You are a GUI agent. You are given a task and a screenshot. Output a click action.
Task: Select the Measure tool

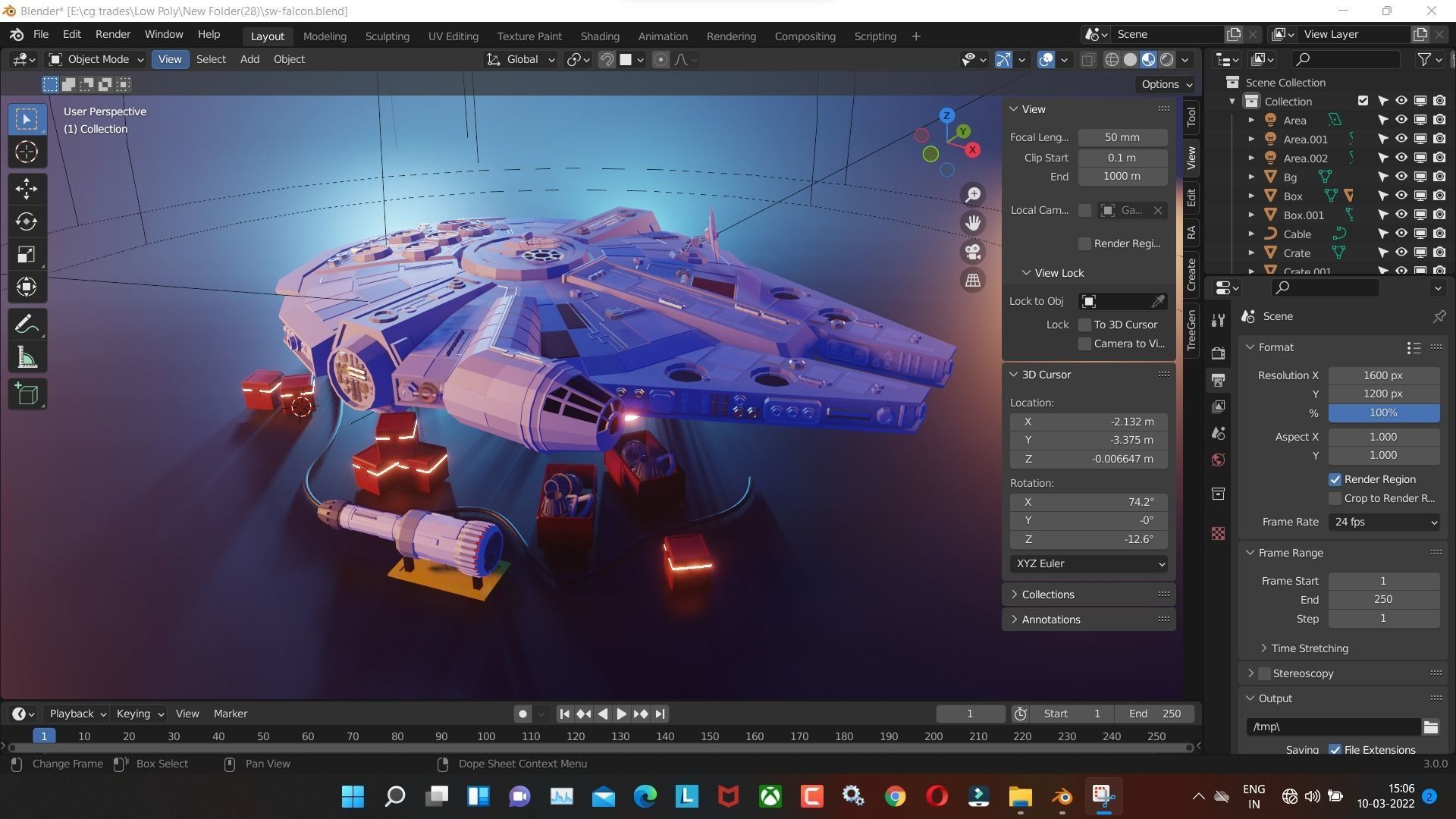tap(27, 358)
